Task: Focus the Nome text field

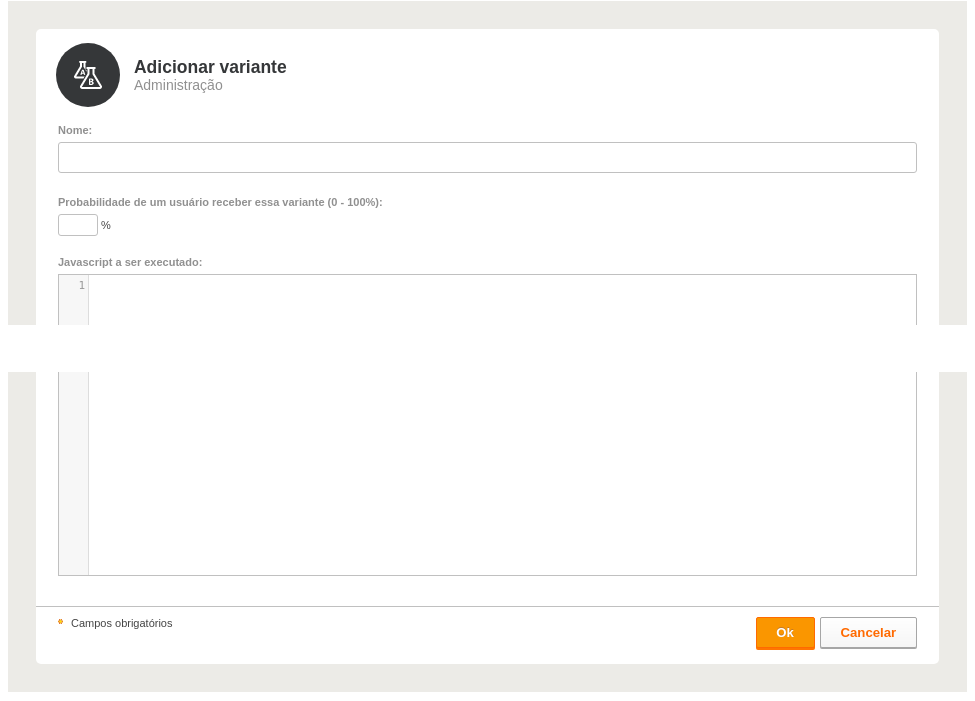Action: tap(487, 157)
